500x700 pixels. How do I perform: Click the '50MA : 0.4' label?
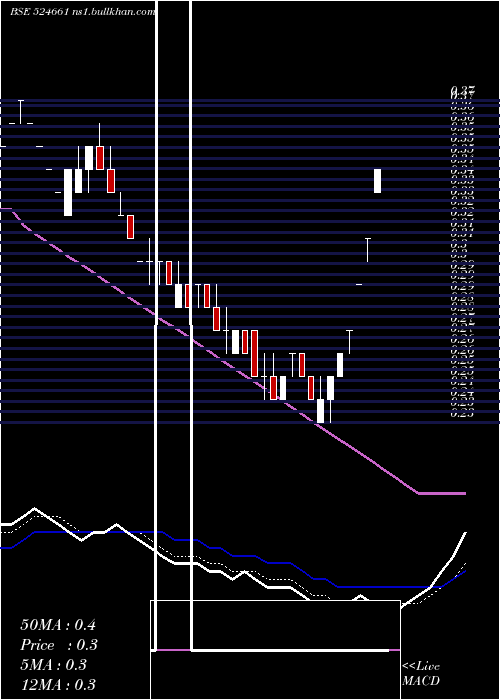[x=58, y=625]
